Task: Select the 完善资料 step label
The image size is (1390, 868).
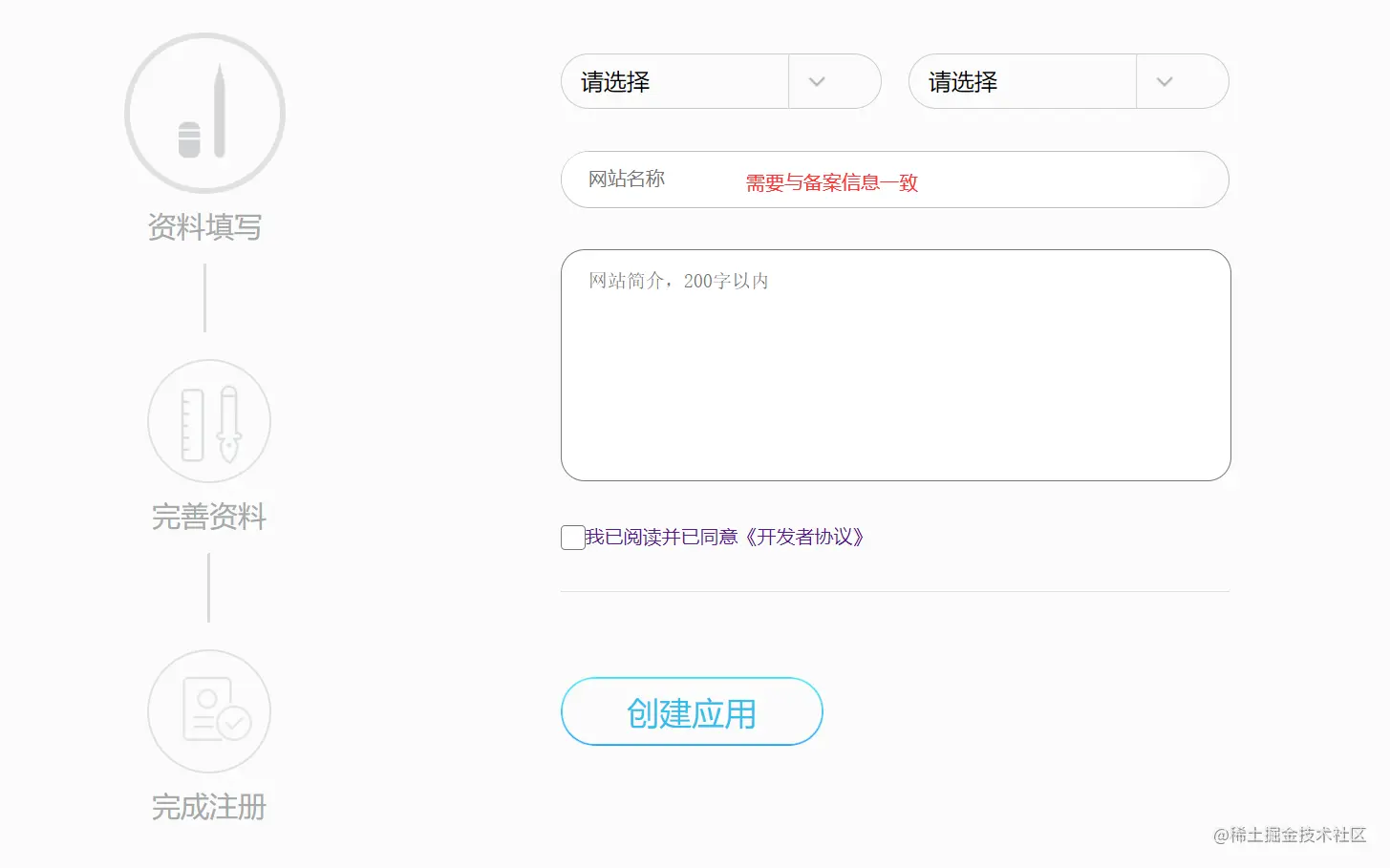Action: 208,517
